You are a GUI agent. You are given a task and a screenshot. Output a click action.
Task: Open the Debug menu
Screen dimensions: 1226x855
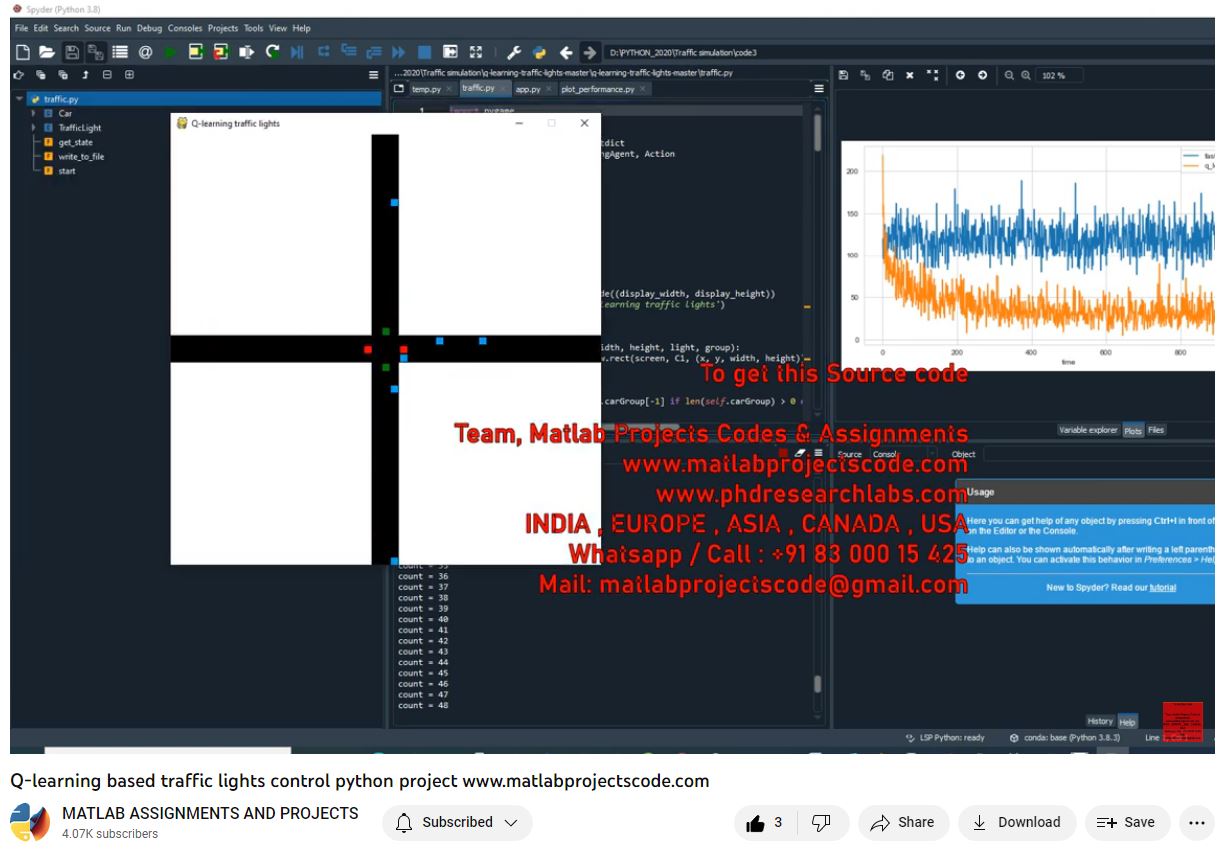coord(149,28)
